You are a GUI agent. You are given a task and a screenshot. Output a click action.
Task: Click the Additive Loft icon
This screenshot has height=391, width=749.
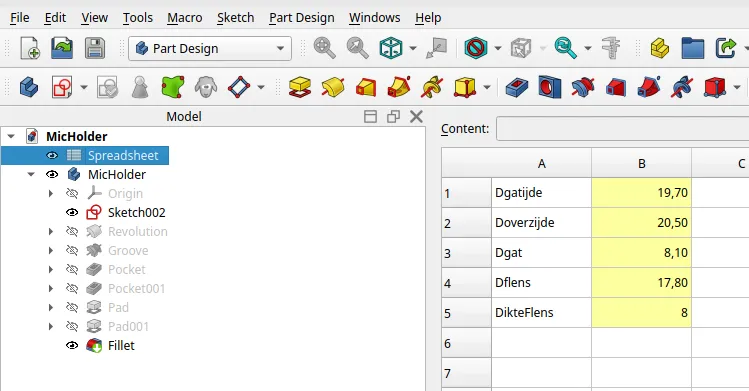click(366, 87)
